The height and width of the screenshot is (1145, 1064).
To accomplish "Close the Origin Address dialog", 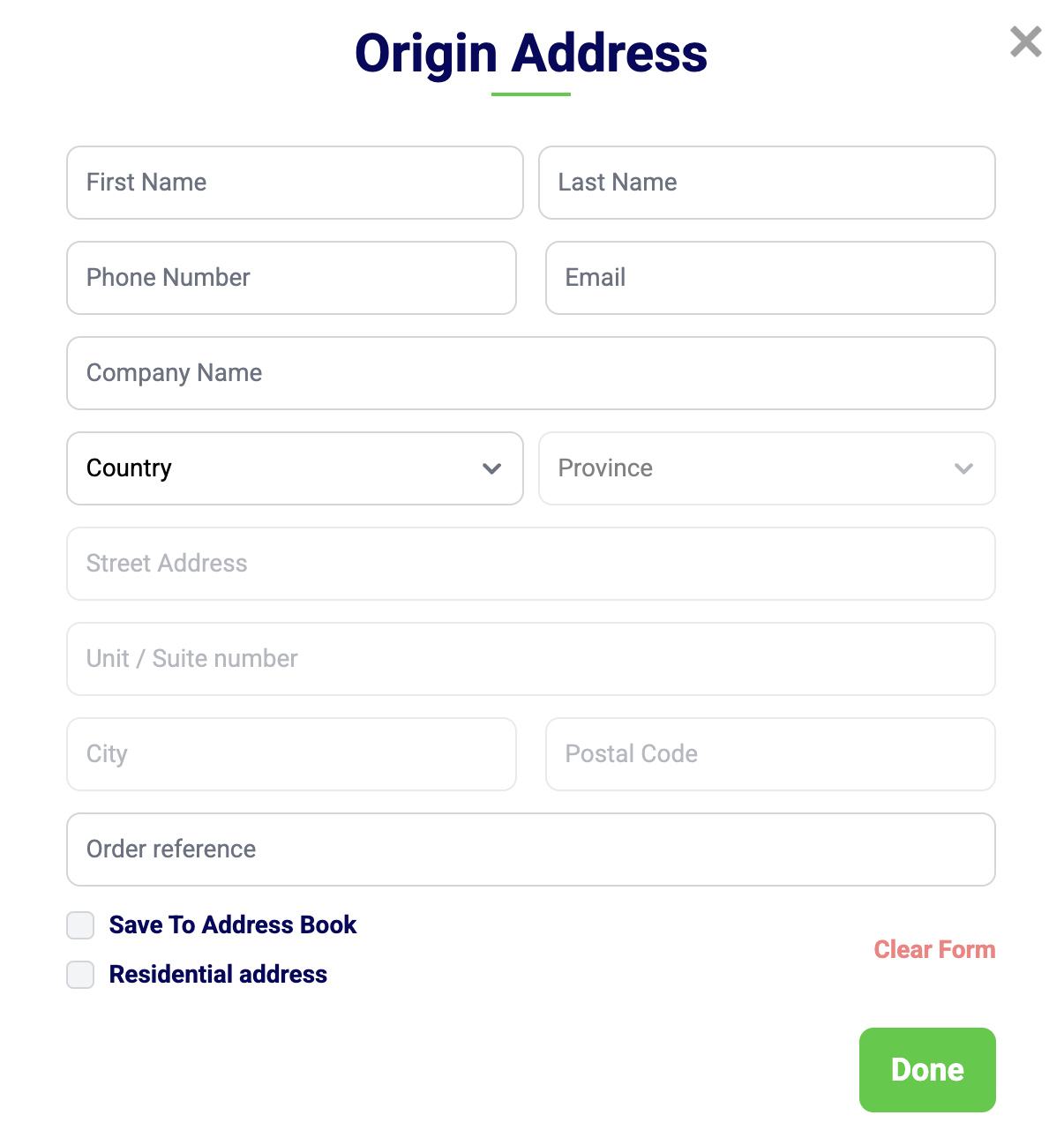I will pyautogui.click(x=1025, y=41).
